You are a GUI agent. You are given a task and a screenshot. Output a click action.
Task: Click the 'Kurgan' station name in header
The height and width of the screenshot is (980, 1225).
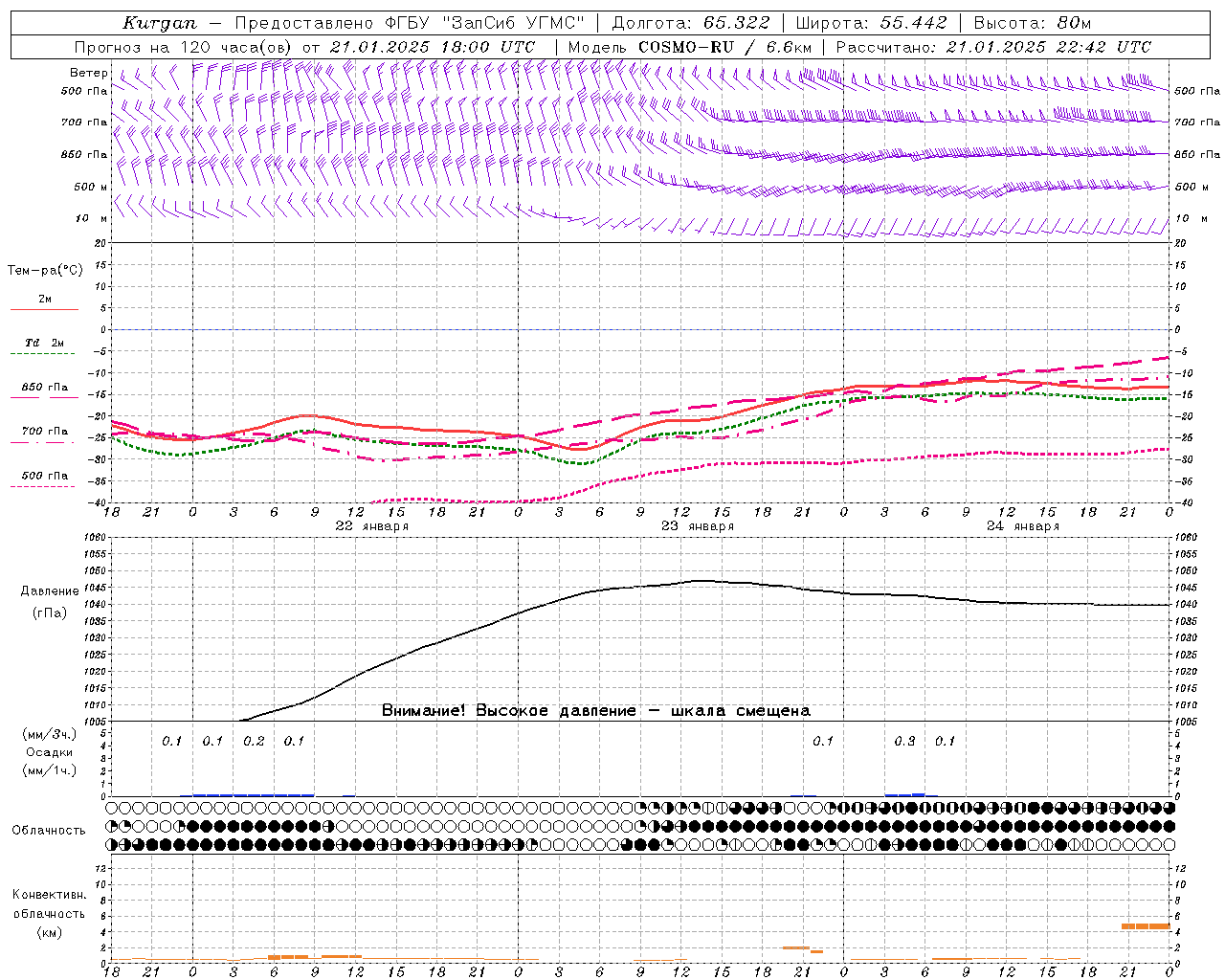(x=160, y=23)
